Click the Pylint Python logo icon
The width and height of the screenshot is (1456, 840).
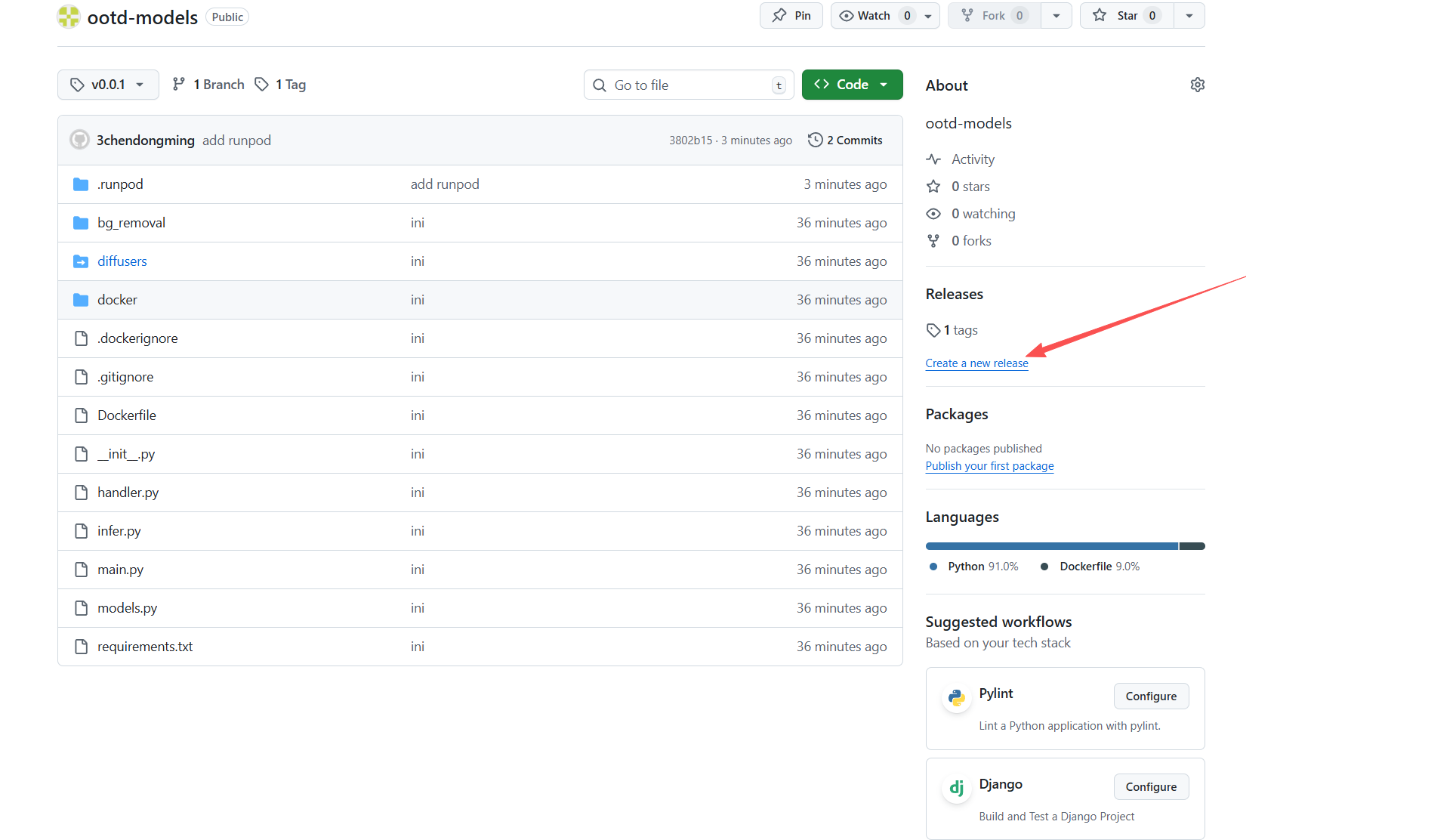point(956,697)
